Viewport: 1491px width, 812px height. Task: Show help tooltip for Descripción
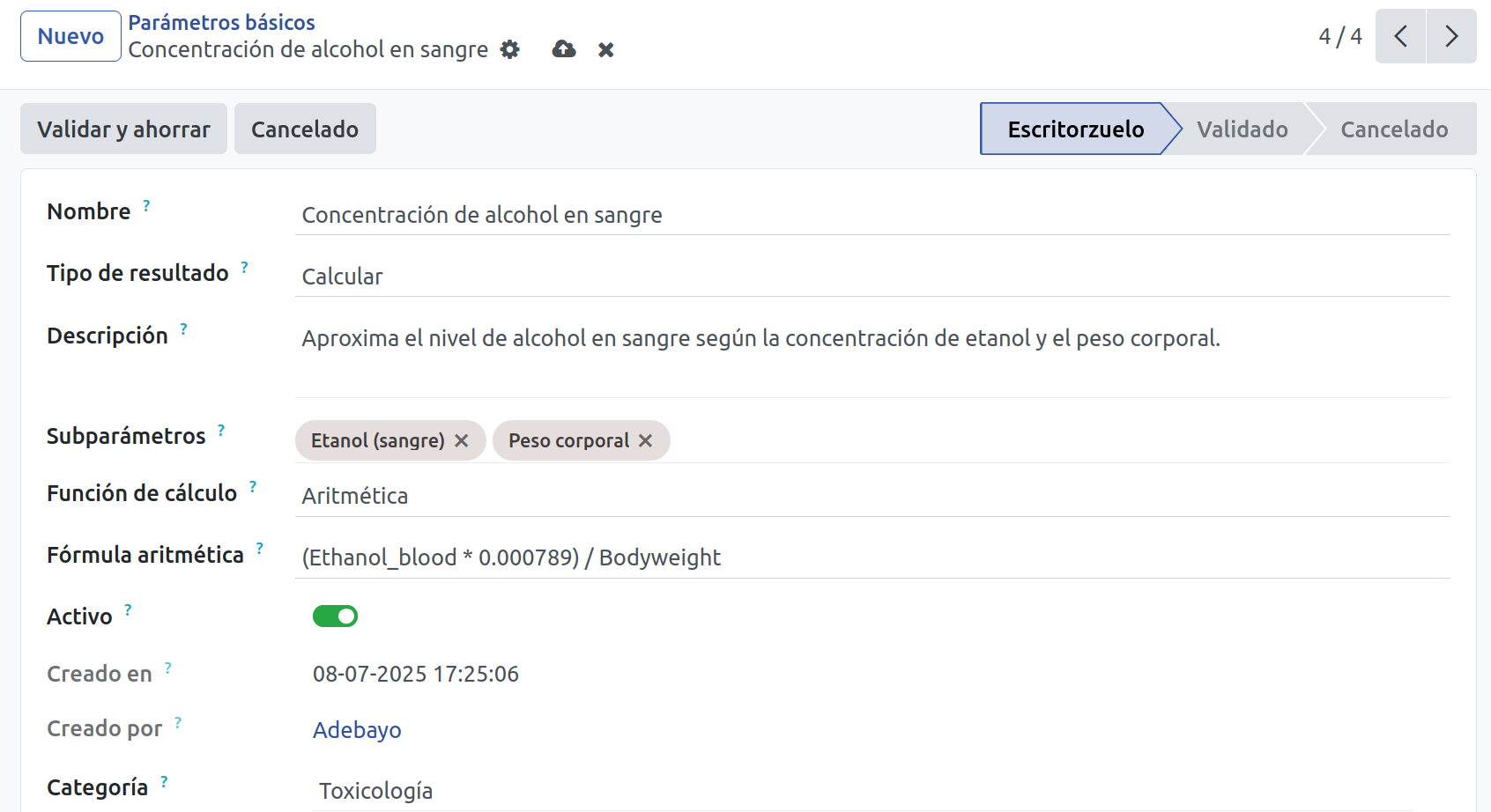[183, 329]
